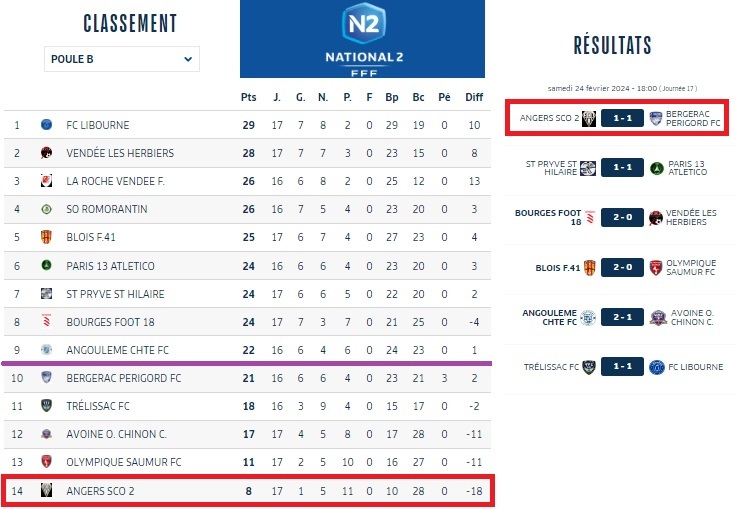Click the Bourges Foot 18 logo in standings

(46, 322)
